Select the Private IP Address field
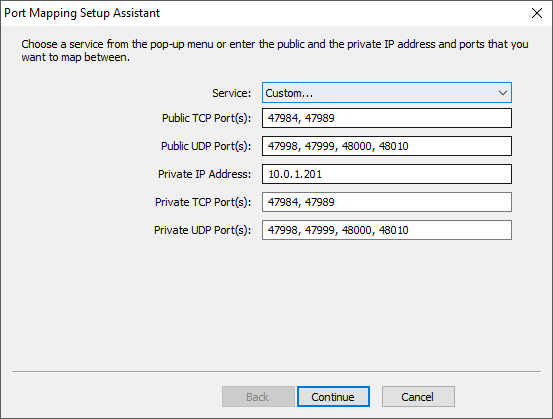The width and height of the screenshot is (553, 419). 387,174
